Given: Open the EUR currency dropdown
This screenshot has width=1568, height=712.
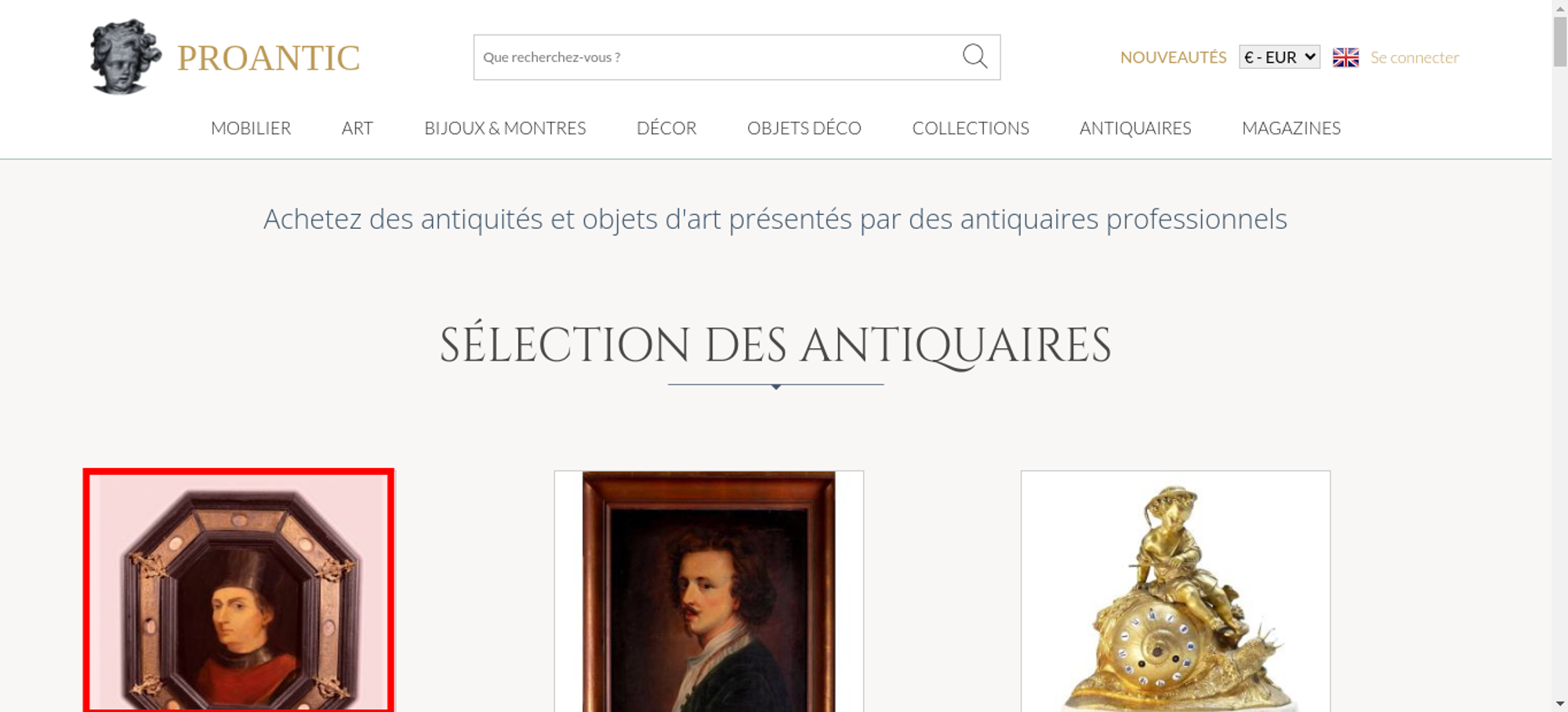Looking at the screenshot, I should coord(1279,57).
